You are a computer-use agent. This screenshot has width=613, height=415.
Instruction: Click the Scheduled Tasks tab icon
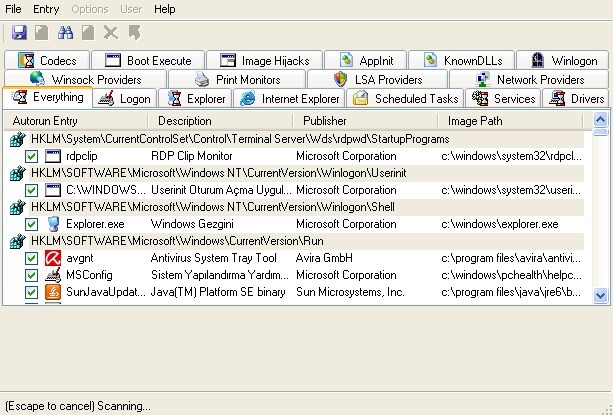(x=360, y=98)
